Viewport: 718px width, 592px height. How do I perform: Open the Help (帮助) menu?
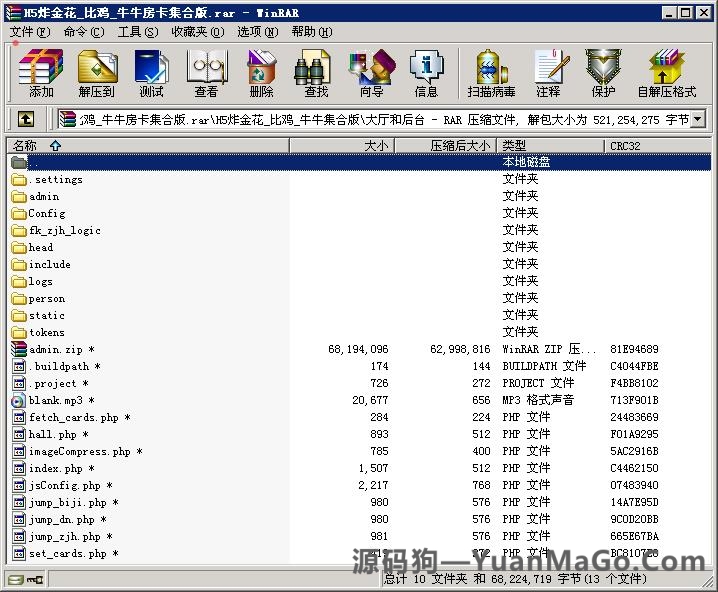[311, 32]
